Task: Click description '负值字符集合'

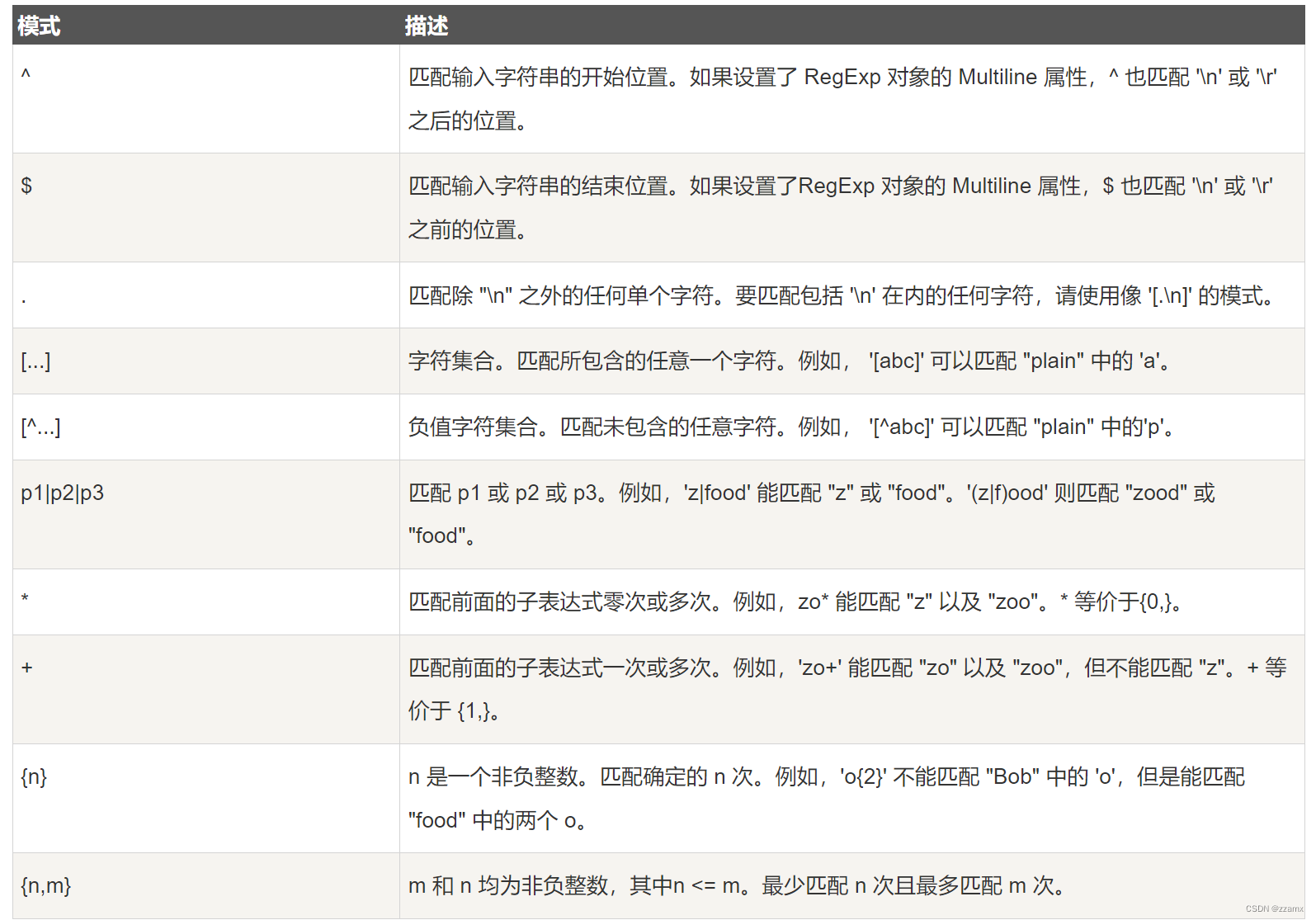Action: click(852, 427)
